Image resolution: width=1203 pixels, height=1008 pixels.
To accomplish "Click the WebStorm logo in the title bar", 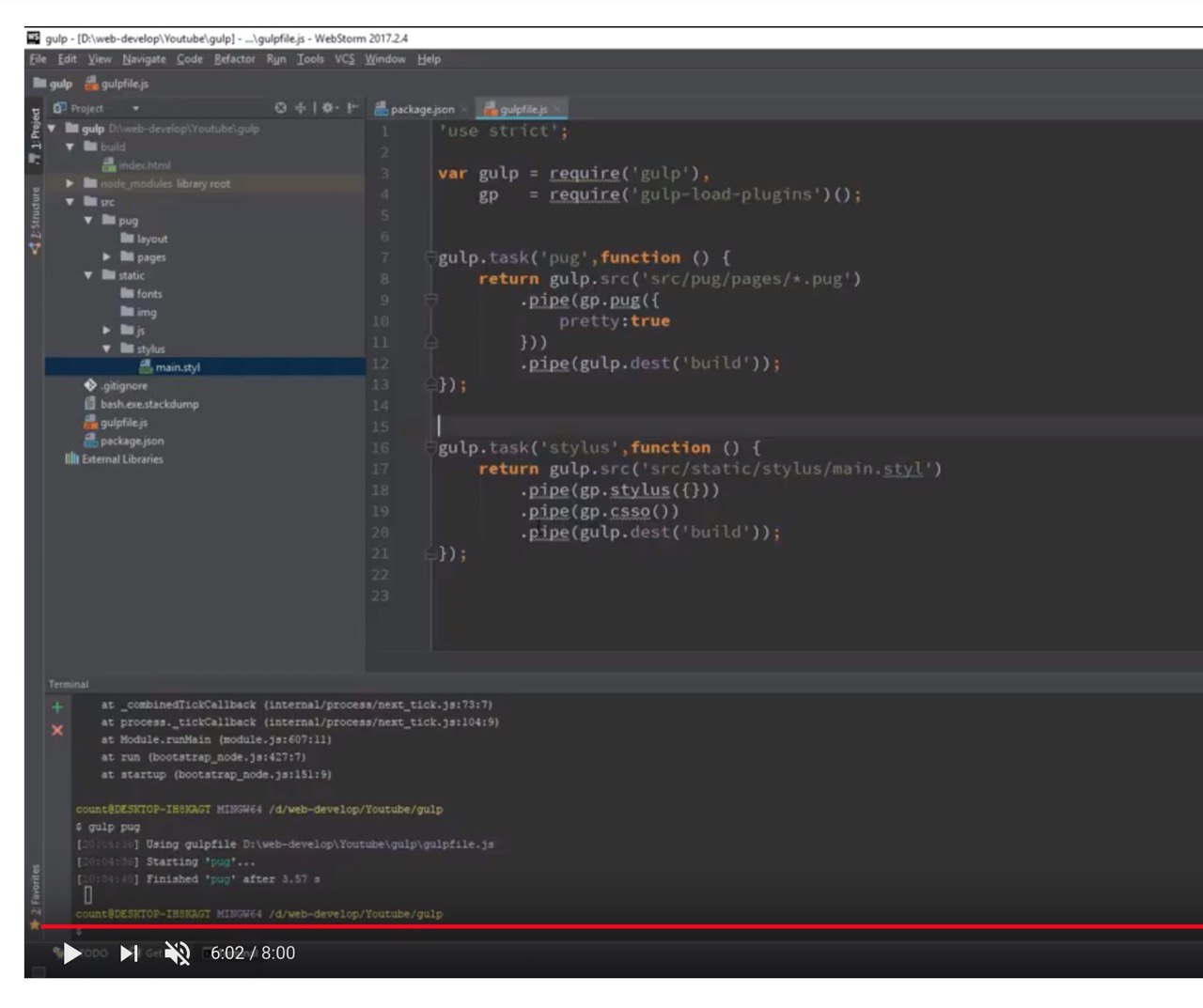I will click(34, 38).
